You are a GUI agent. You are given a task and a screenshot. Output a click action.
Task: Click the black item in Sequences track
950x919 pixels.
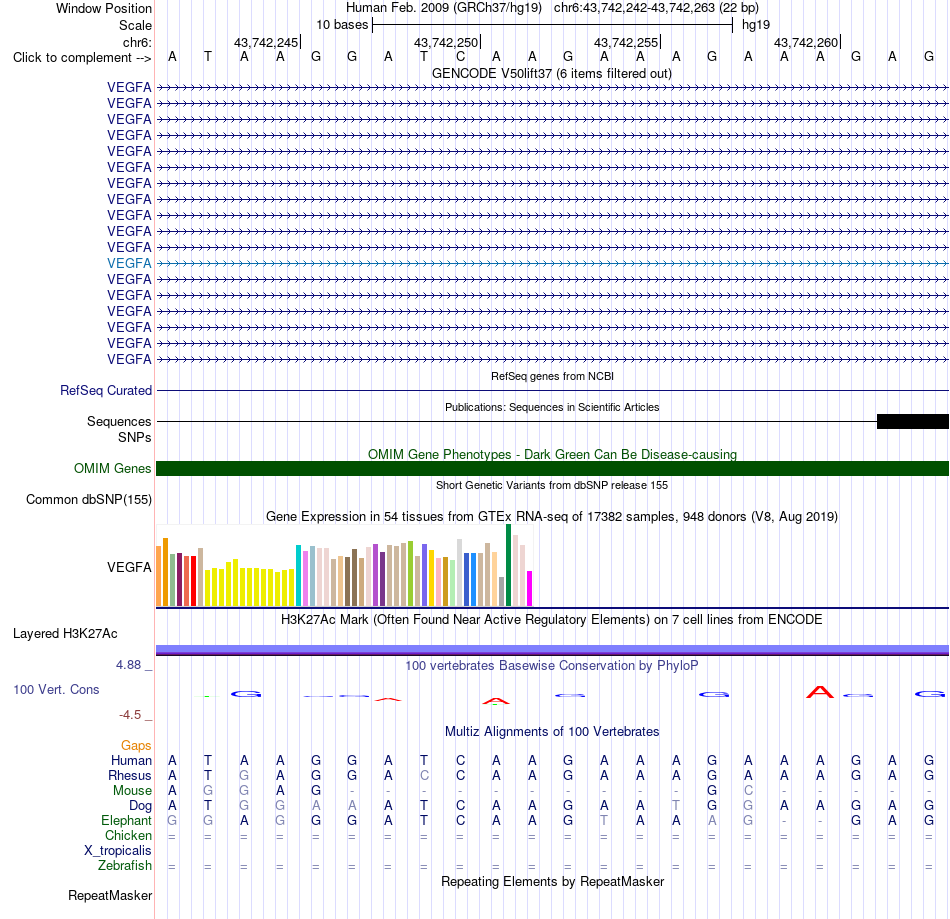[912, 422]
